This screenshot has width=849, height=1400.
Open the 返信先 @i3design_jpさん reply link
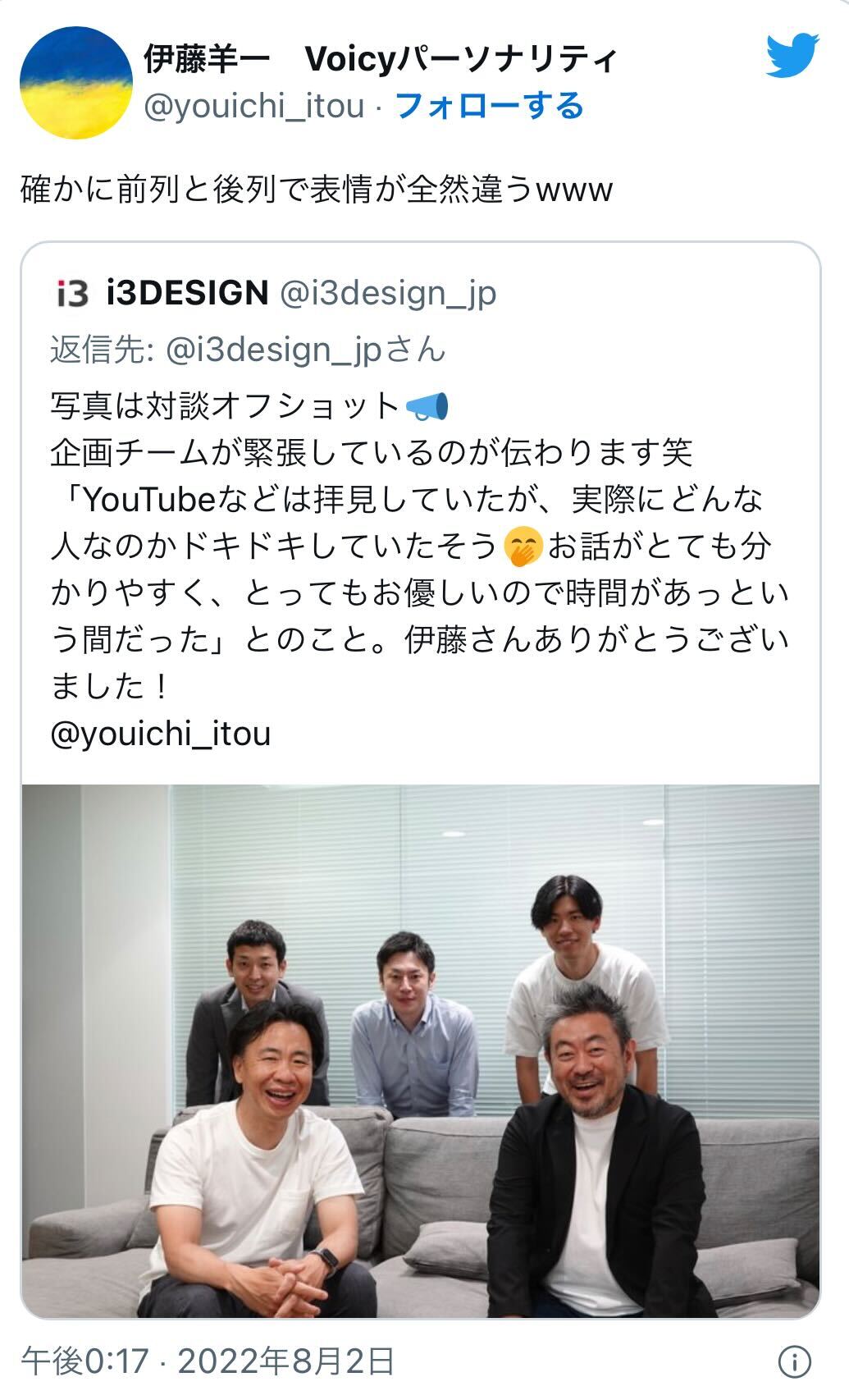coord(248,350)
